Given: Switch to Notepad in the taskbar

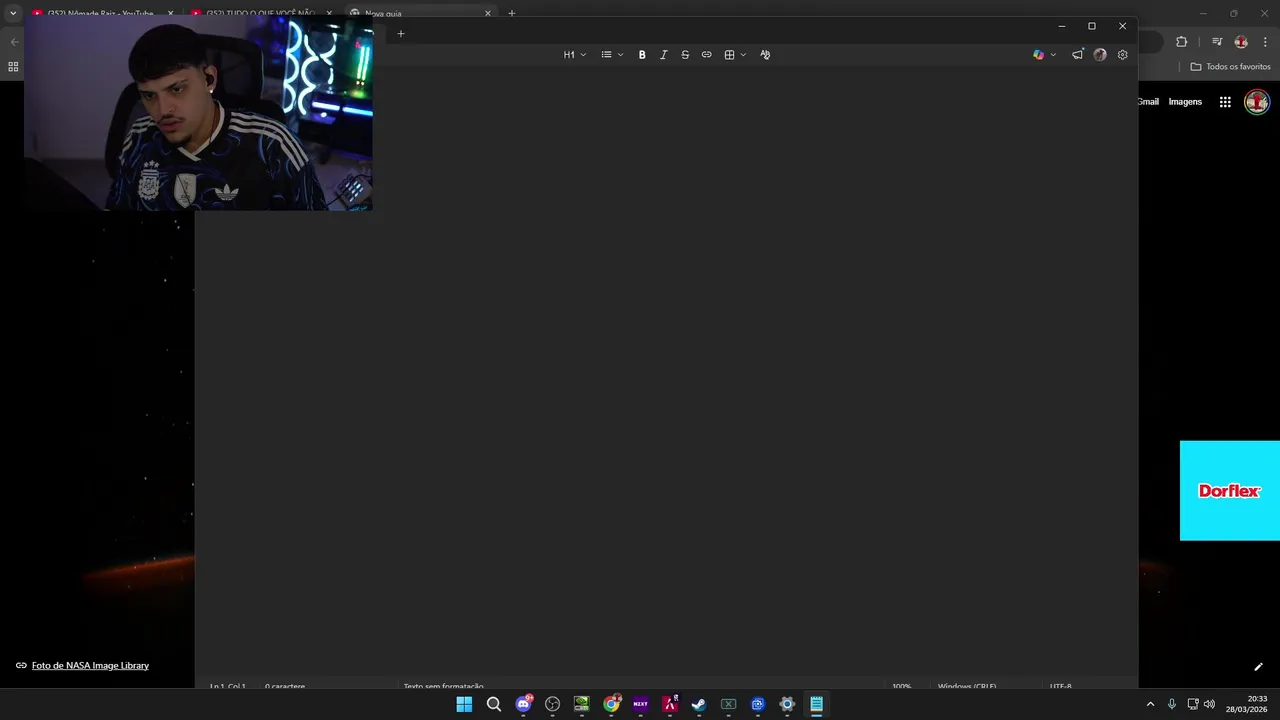Looking at the screenshot, I should coord(817,704).
